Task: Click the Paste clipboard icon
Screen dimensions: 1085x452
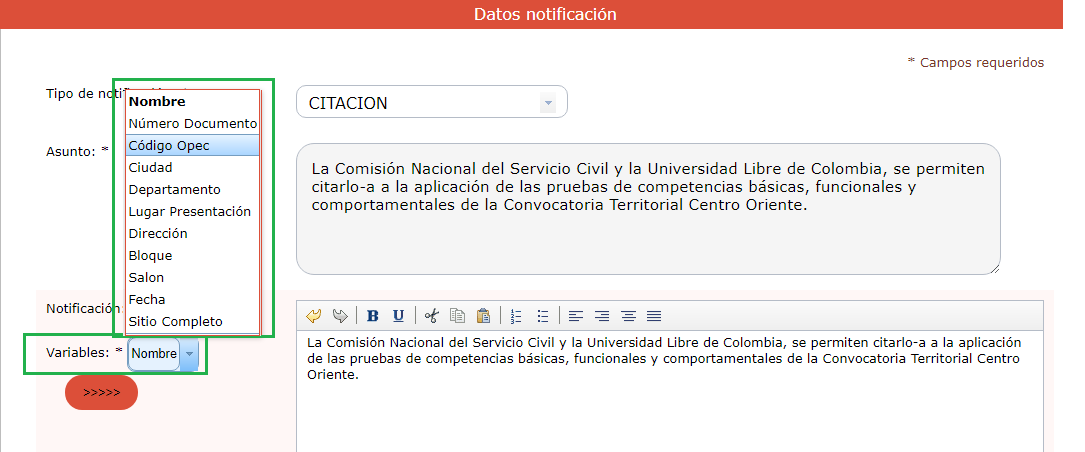Action: [483, 316]
